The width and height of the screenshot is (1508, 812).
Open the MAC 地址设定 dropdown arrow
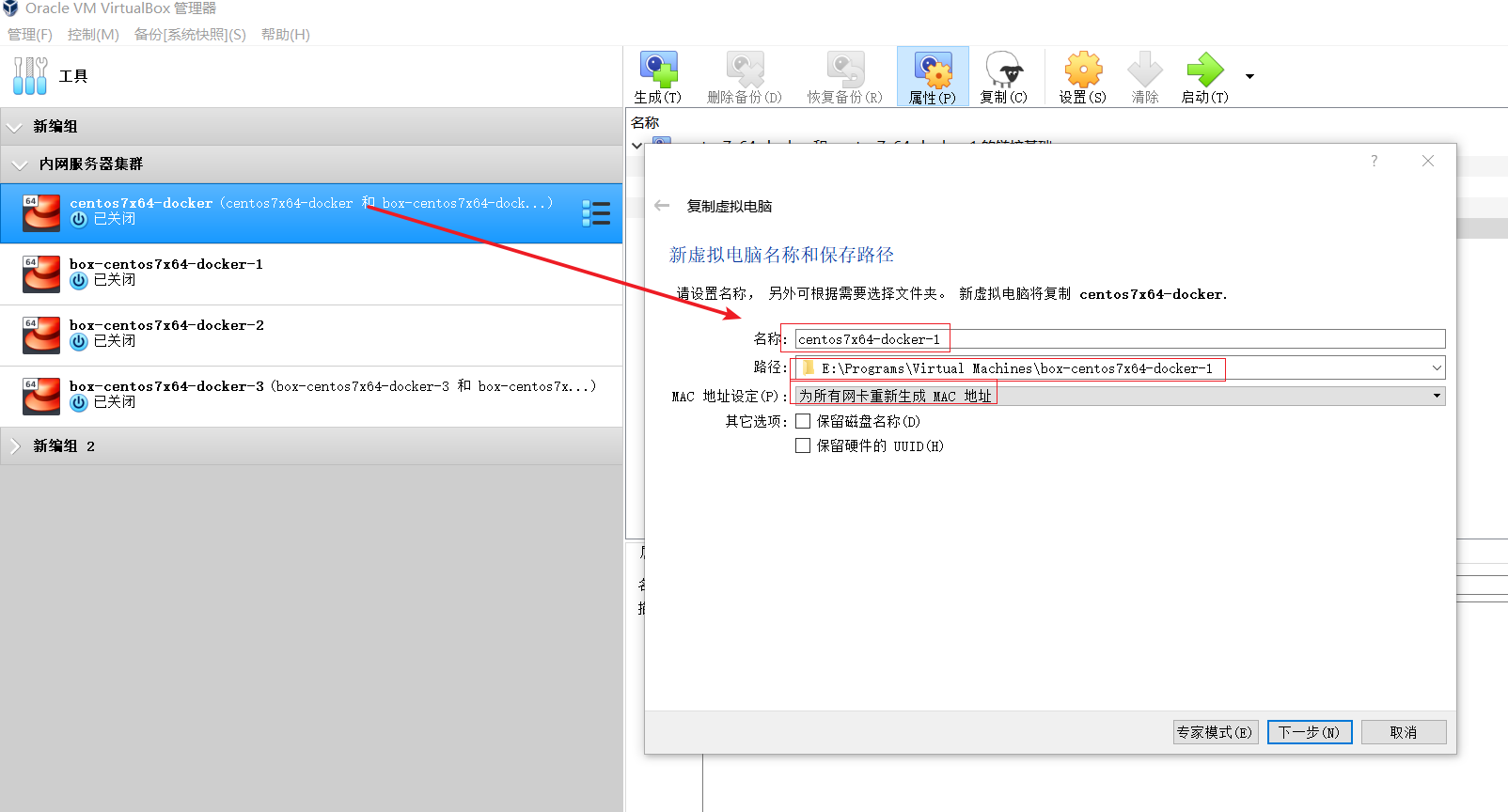point(1437,396)
